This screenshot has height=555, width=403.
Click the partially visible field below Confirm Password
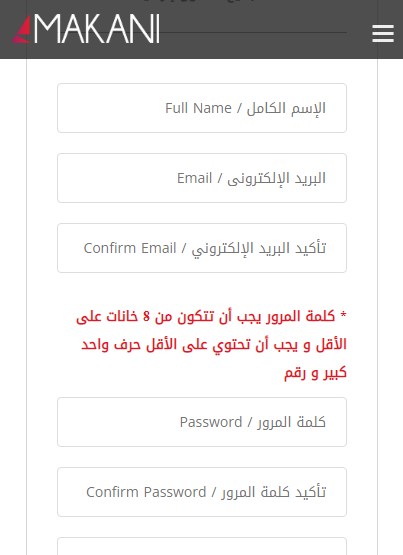(202, 547)
